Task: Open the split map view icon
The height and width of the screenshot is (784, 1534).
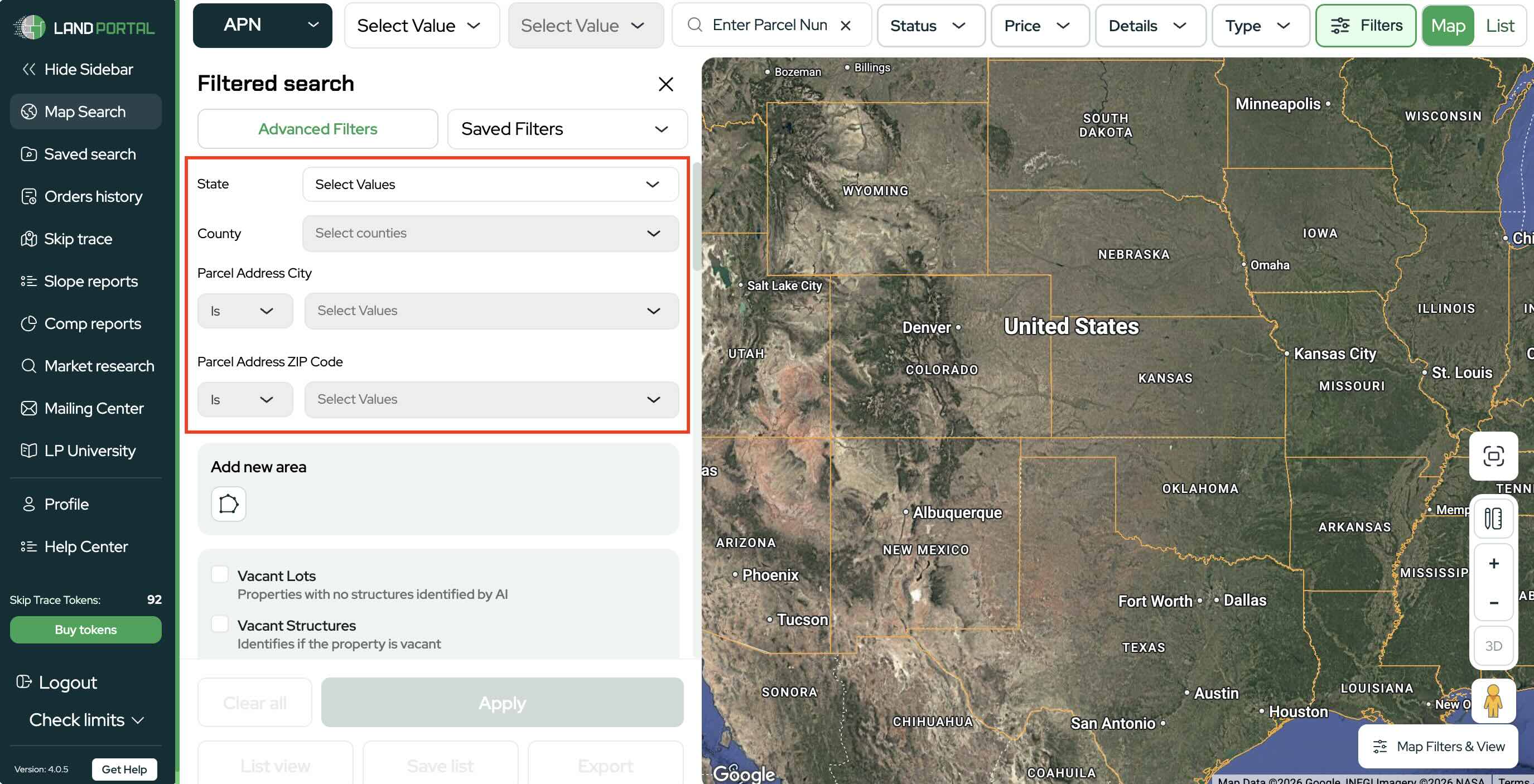Action: pos(1493,518)
